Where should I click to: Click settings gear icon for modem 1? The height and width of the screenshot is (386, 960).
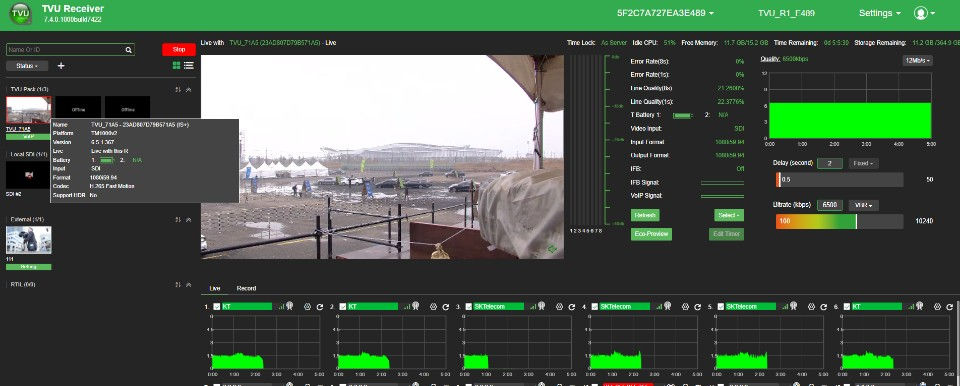tap(308, 306)
